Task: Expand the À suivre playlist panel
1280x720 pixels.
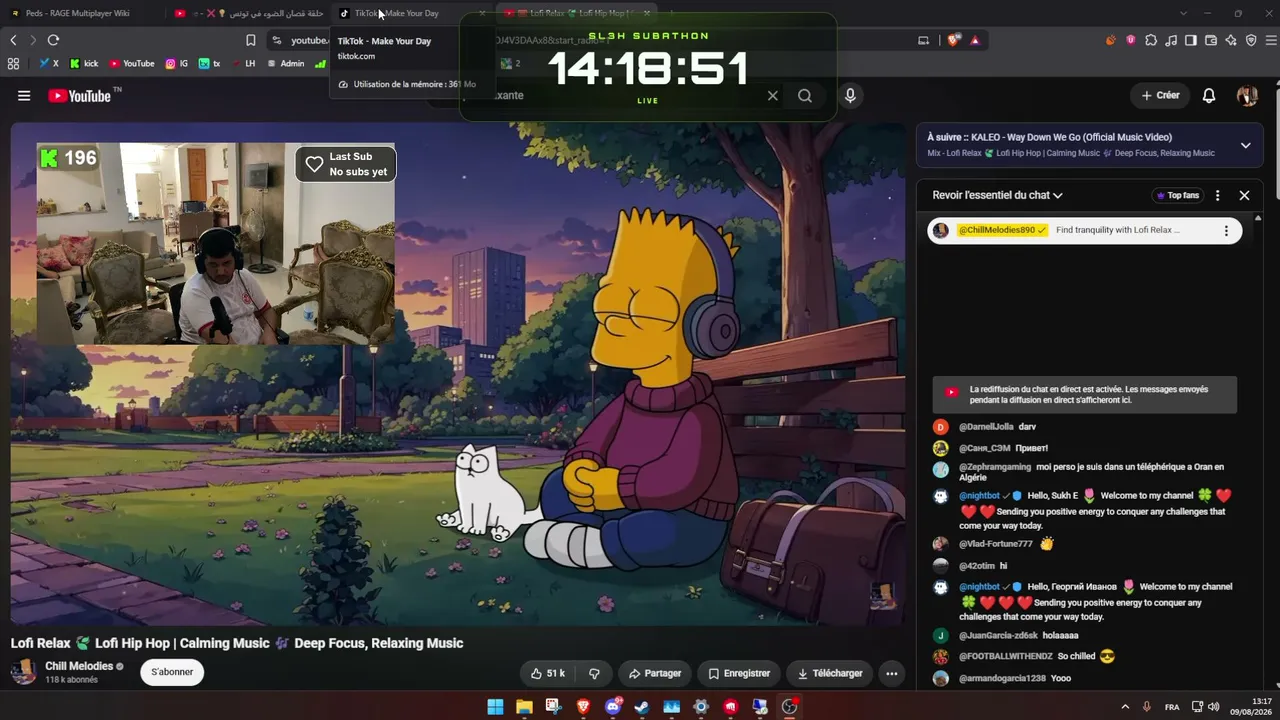Action: pyautogui.click(x=1245, y=145)
